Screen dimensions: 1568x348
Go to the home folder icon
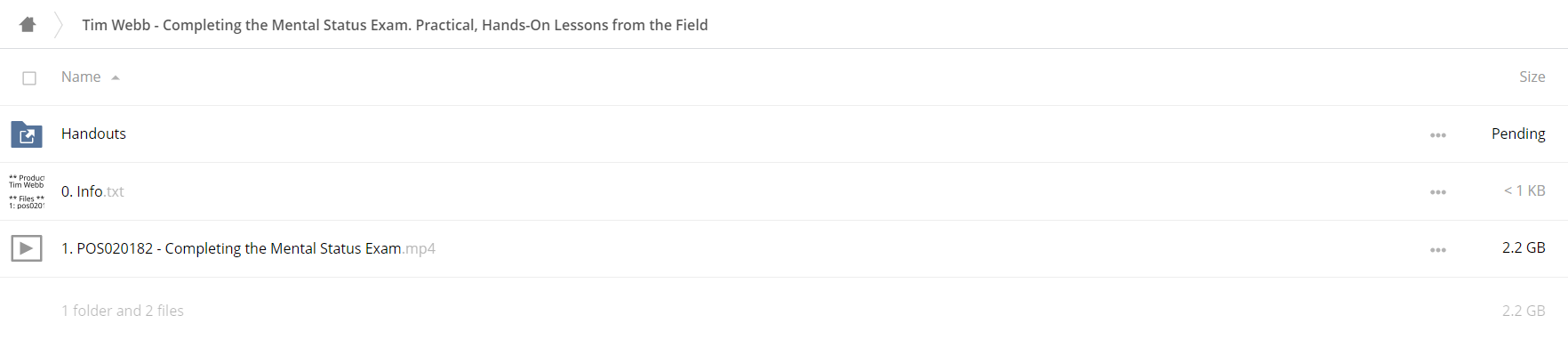point(28,25)
